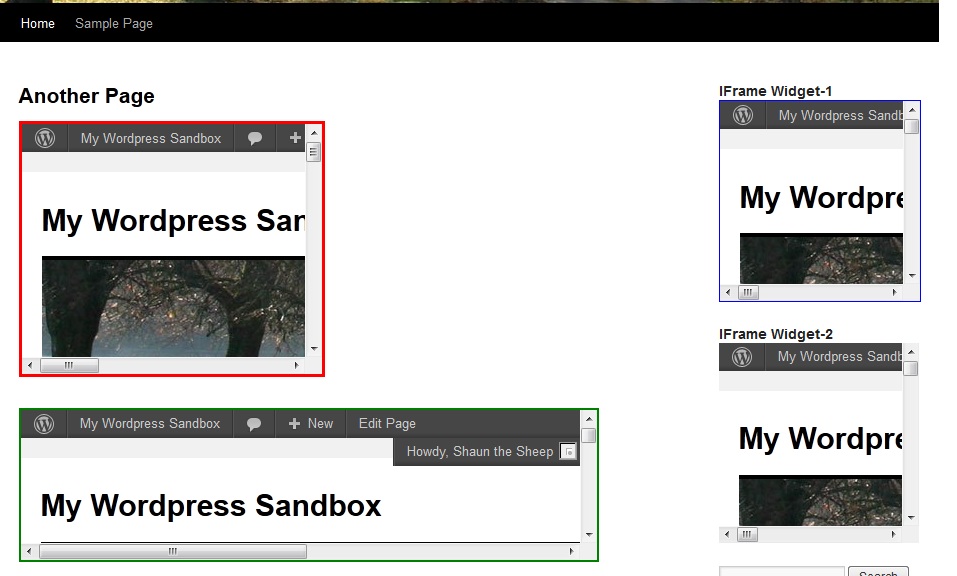Click WordPress logo in red-bordered iframe
Viewport: 957px width, 576px height.
click(45, 139)
